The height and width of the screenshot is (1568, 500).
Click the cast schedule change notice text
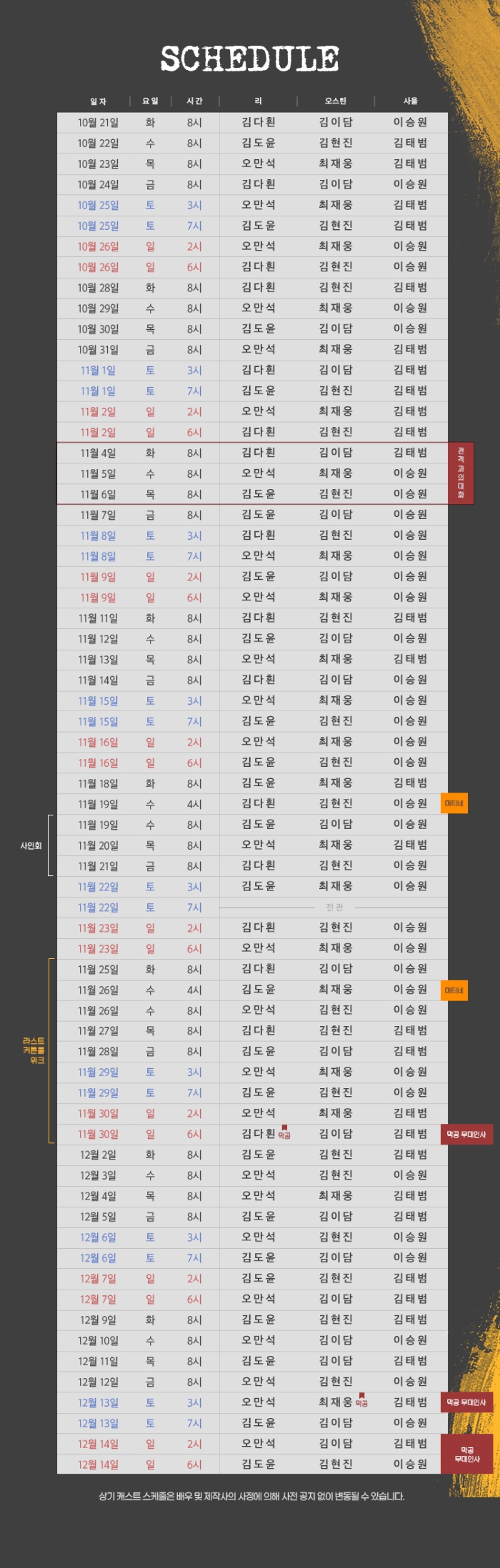(251, 1496)
